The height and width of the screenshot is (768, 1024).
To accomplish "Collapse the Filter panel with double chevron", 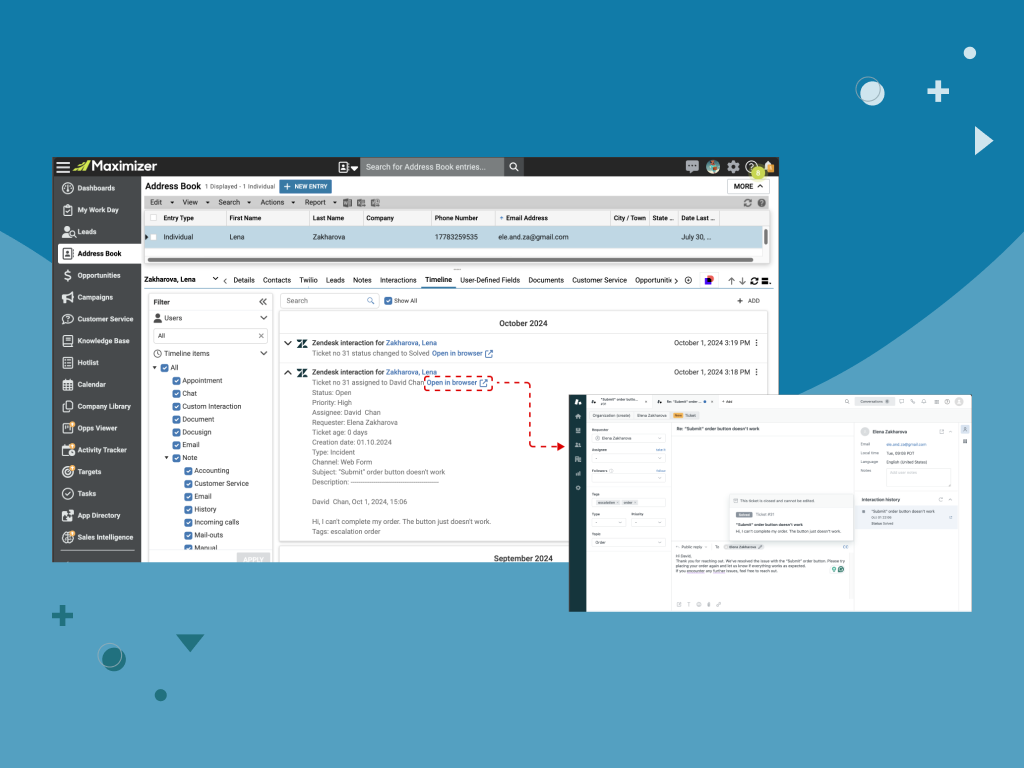I will click(263, 302).
